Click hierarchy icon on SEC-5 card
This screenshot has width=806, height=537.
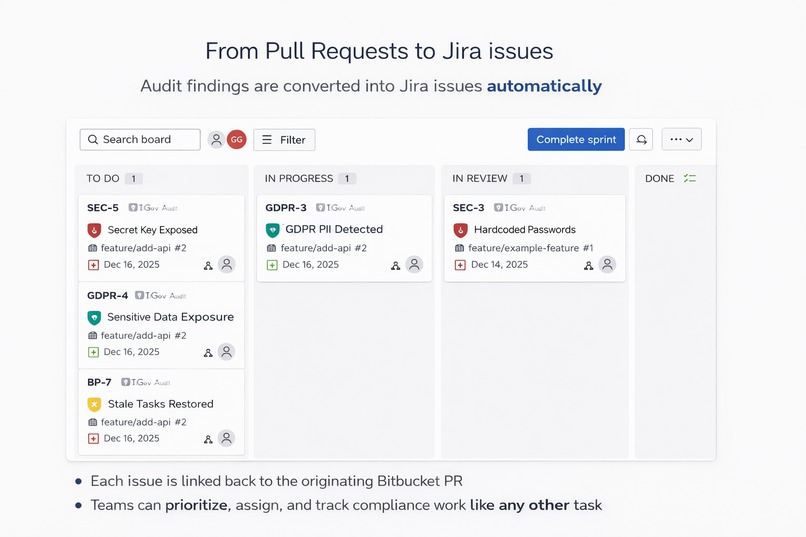[208, 266]
